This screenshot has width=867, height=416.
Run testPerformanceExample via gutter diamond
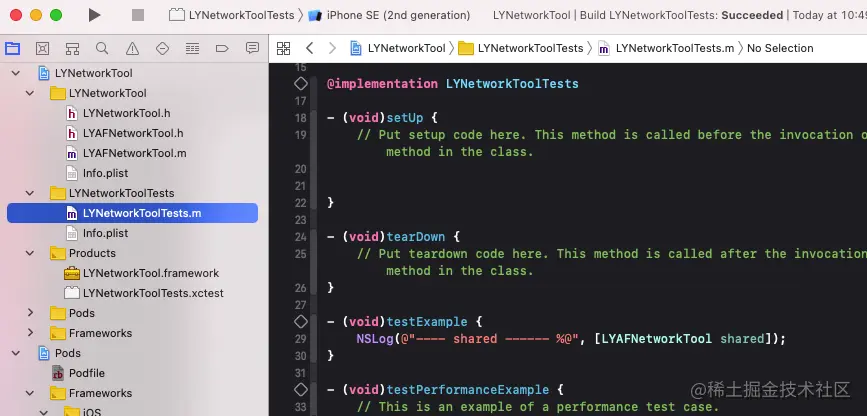(300, 389)
